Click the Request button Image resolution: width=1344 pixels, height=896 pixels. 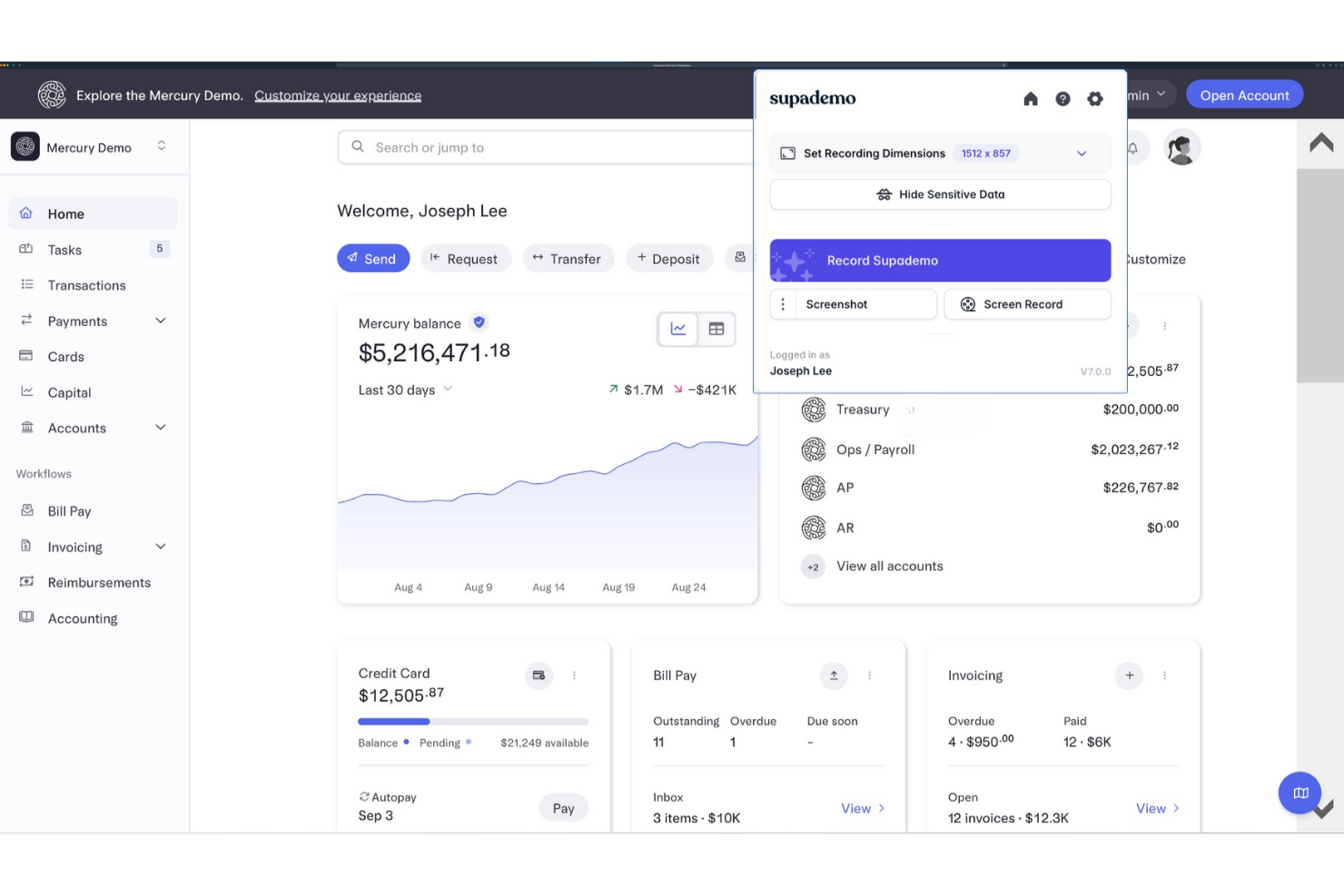pyautogui.click(x=465, y=259)
